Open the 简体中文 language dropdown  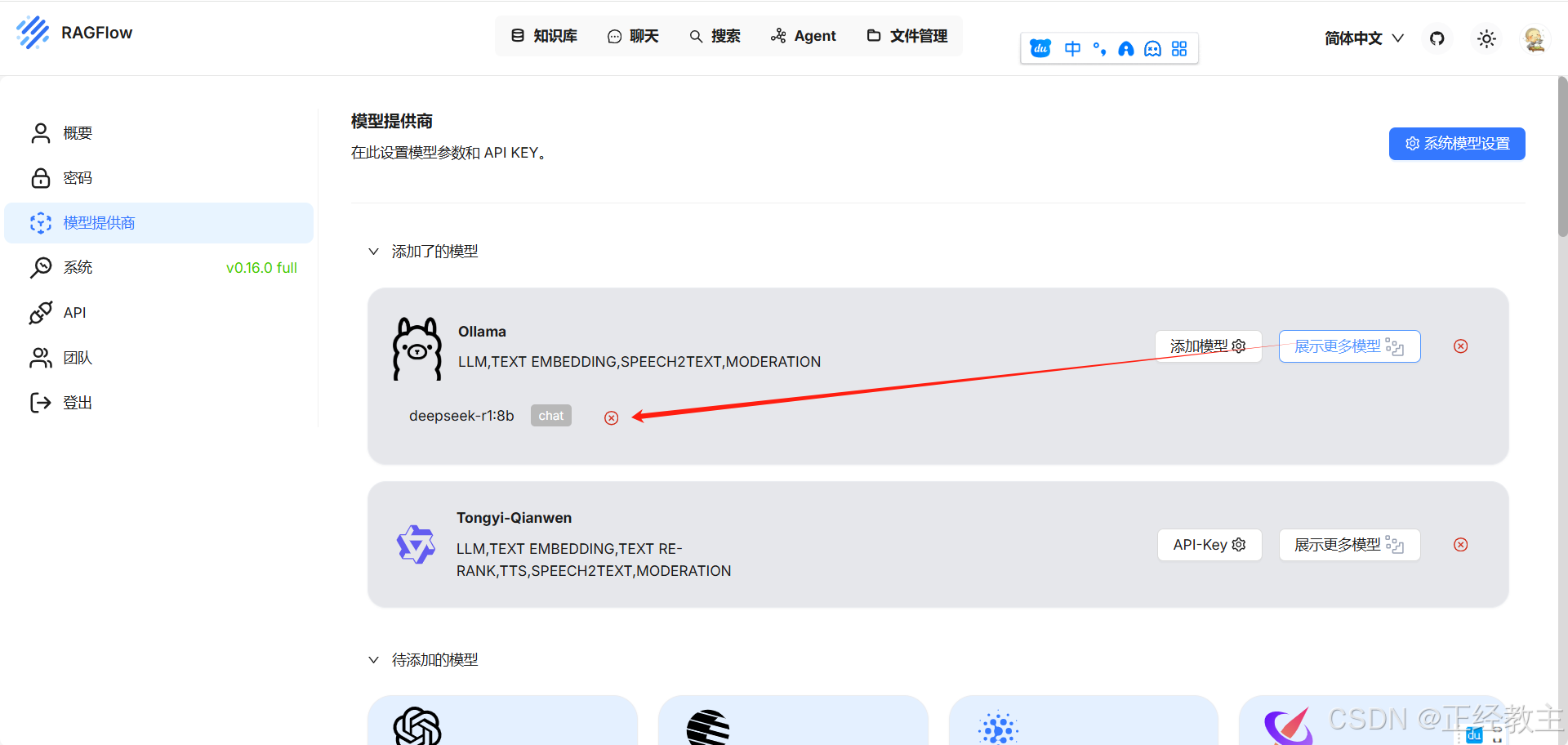click(1364, 38)
